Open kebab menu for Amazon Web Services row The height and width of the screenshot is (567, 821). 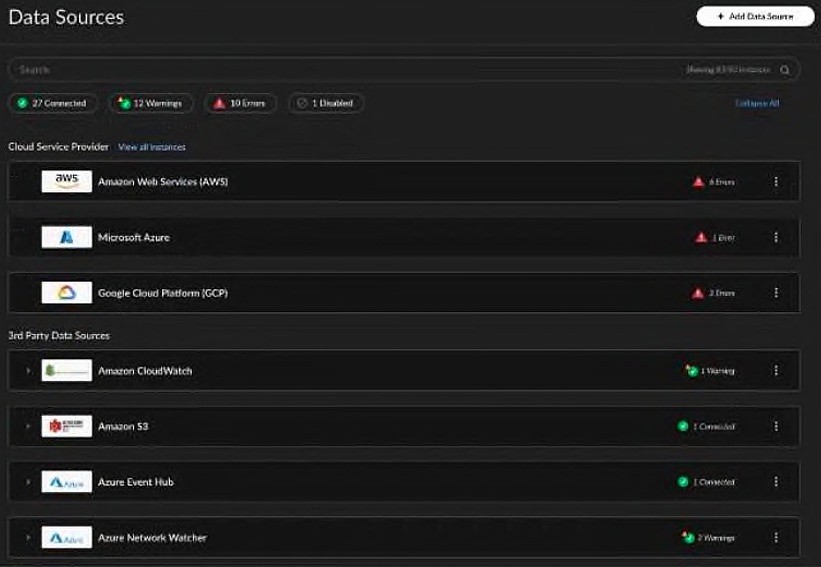click(x=776, y=182)
